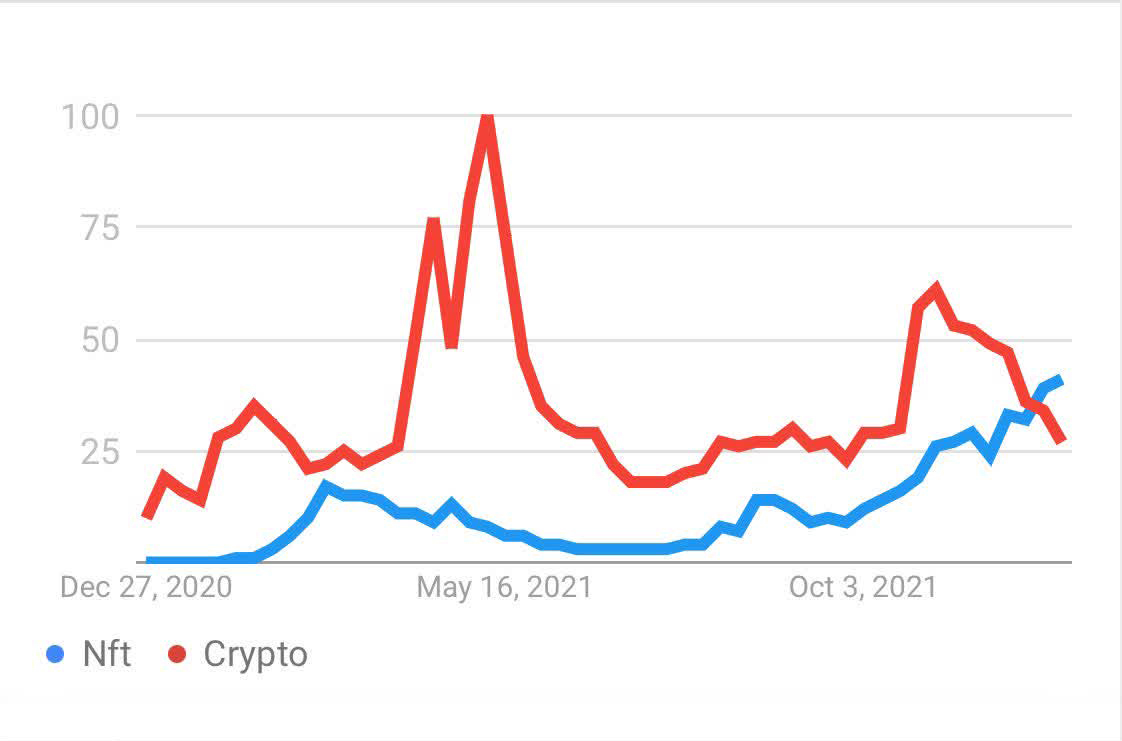Click the Nft line's early peak below 25
This screenshot has width=1122, height=741.
[x=325, y=487]
